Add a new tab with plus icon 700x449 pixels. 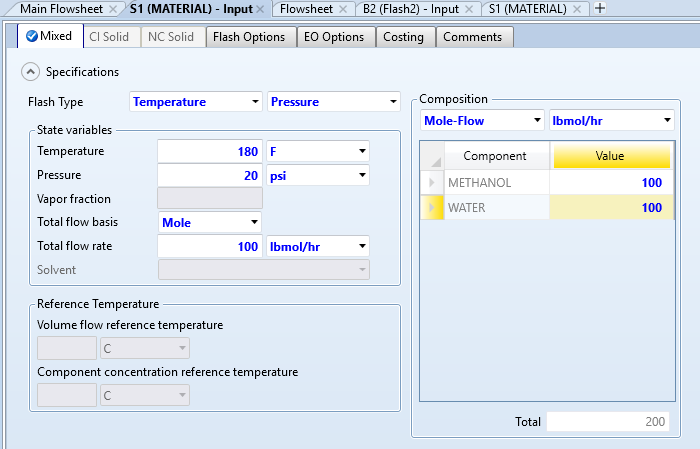point(600,8)
